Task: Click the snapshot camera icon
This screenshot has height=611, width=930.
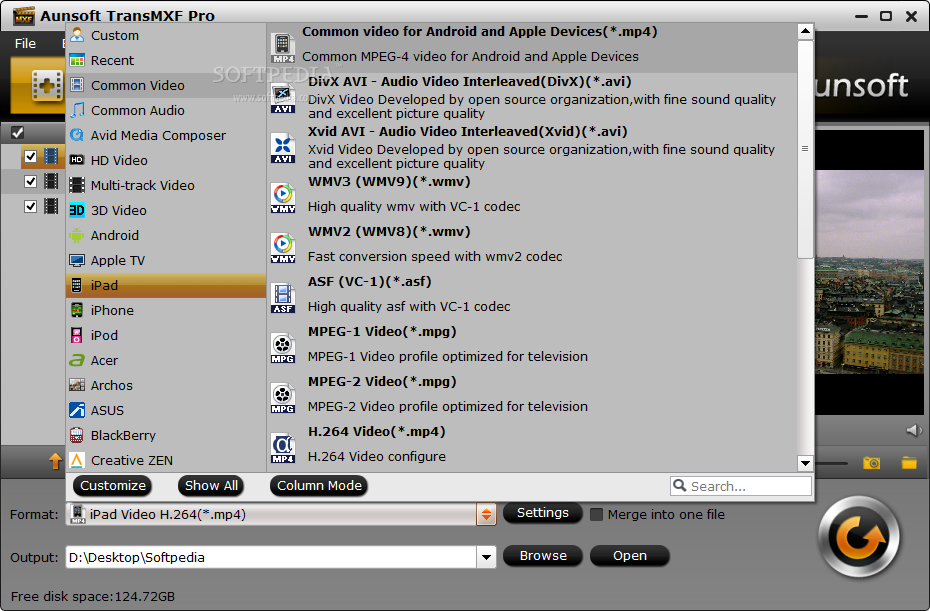Action: pos(871,463)
